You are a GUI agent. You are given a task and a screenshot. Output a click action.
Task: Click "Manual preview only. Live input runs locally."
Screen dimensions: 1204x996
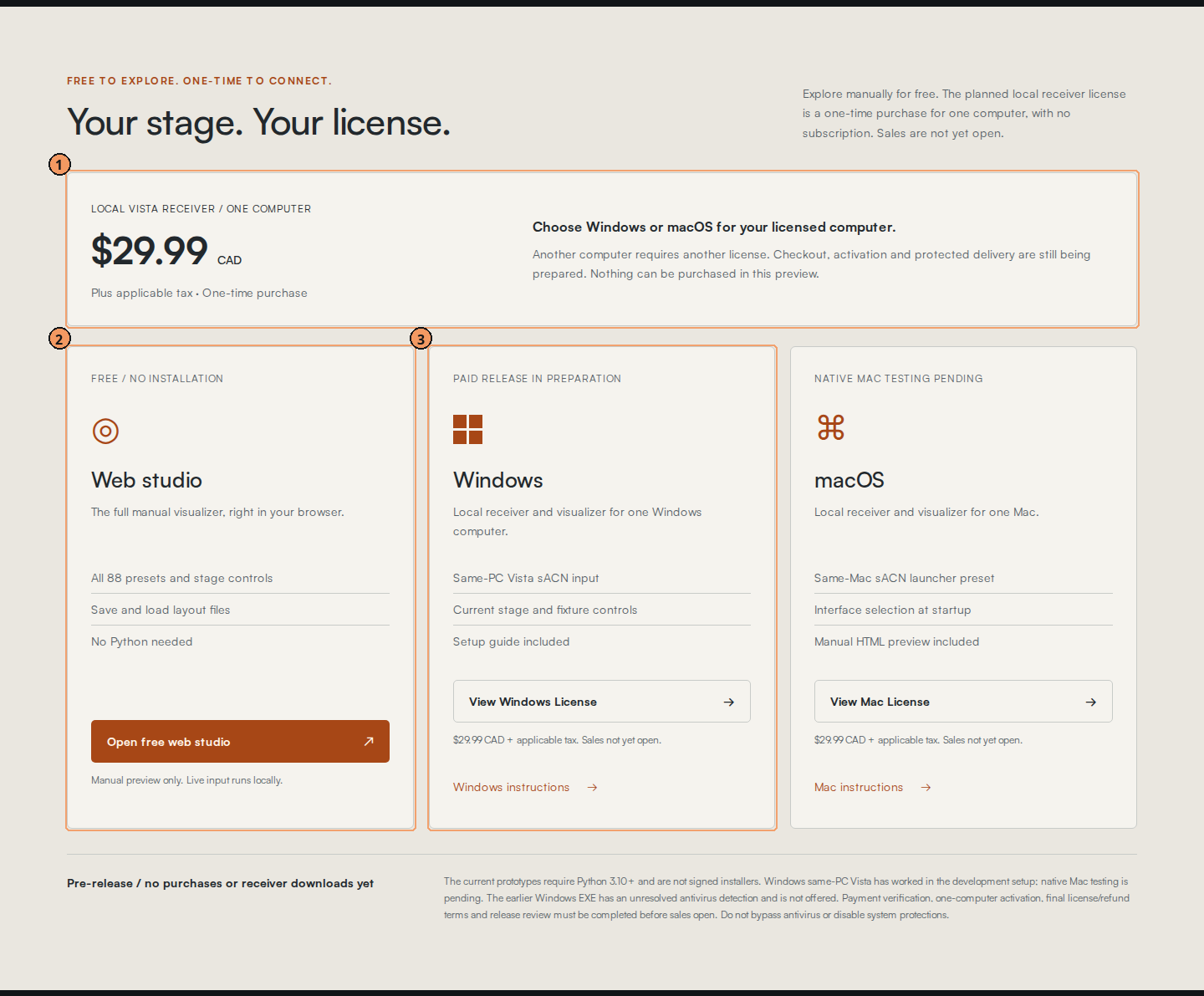pos(187,780)
